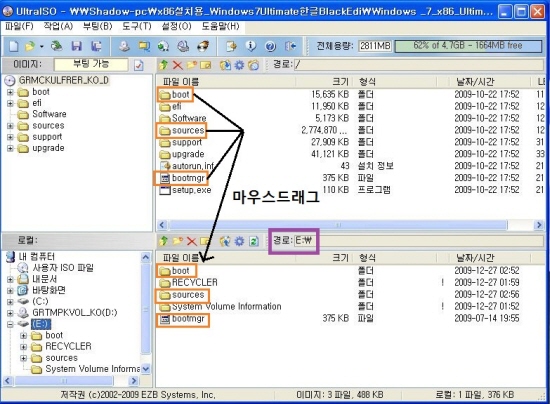Screen dimensions: 550x404
Task: Click the Rename icon in image pane toolbar
Action: point(206,65)
